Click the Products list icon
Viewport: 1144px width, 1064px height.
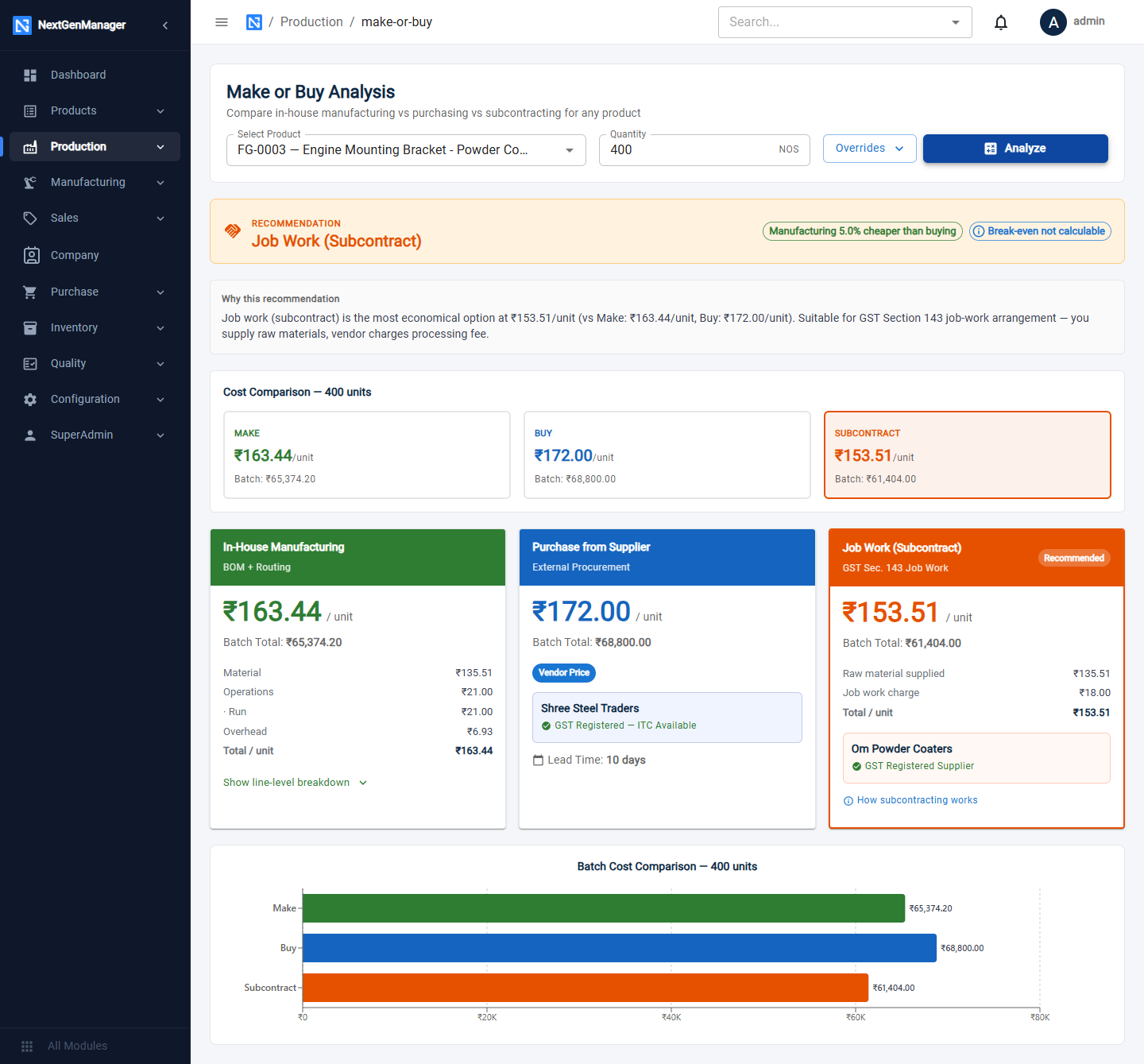pyautogui.click(x=30, y=110)
